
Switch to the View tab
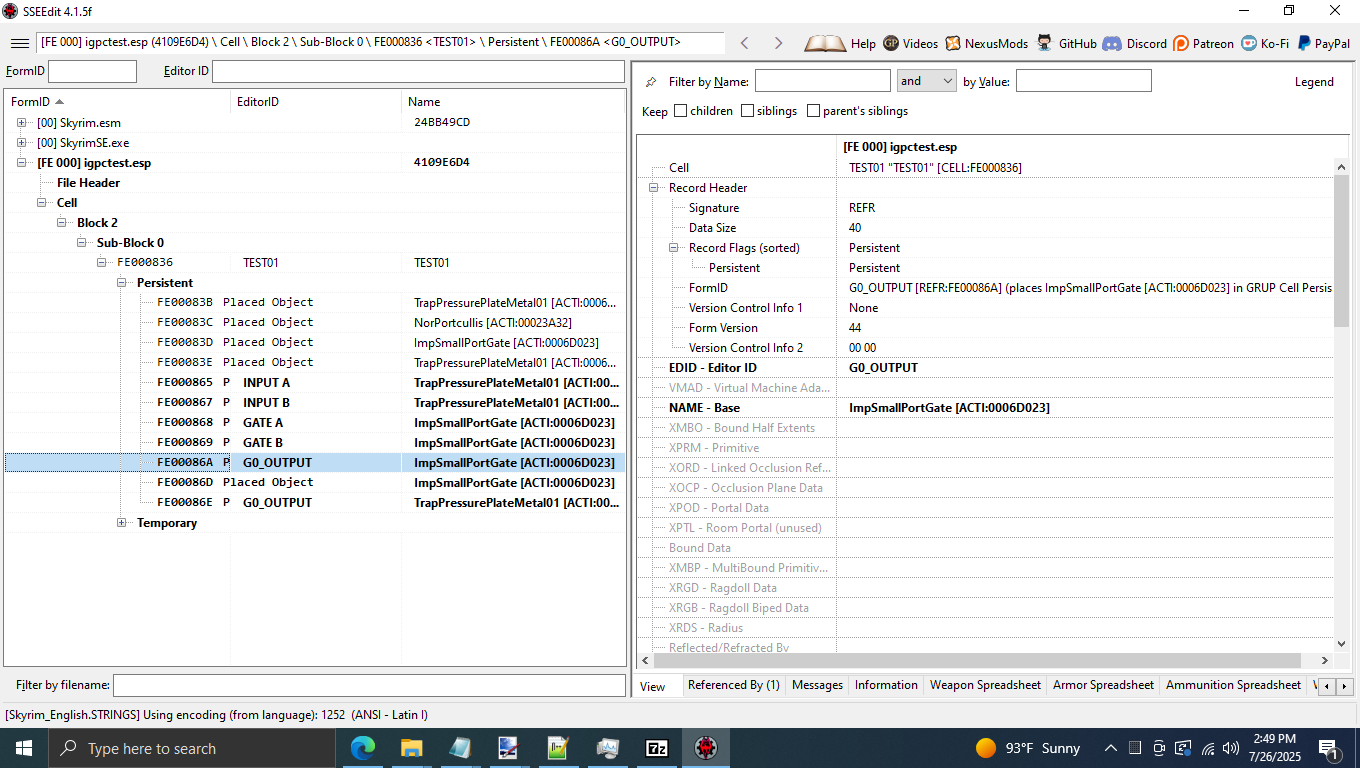pos(653,686)
